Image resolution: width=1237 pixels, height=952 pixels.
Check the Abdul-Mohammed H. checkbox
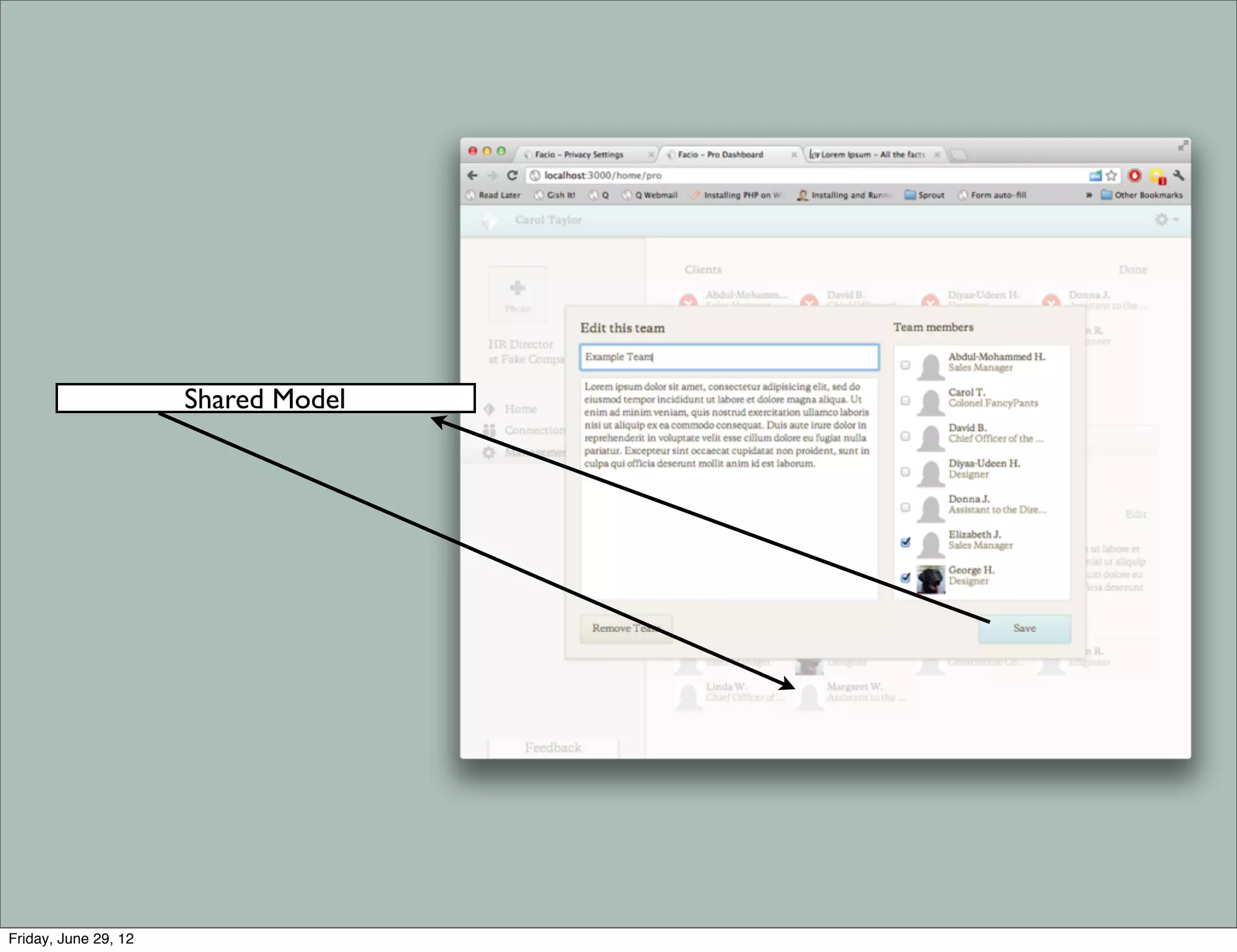pos(905,365)
